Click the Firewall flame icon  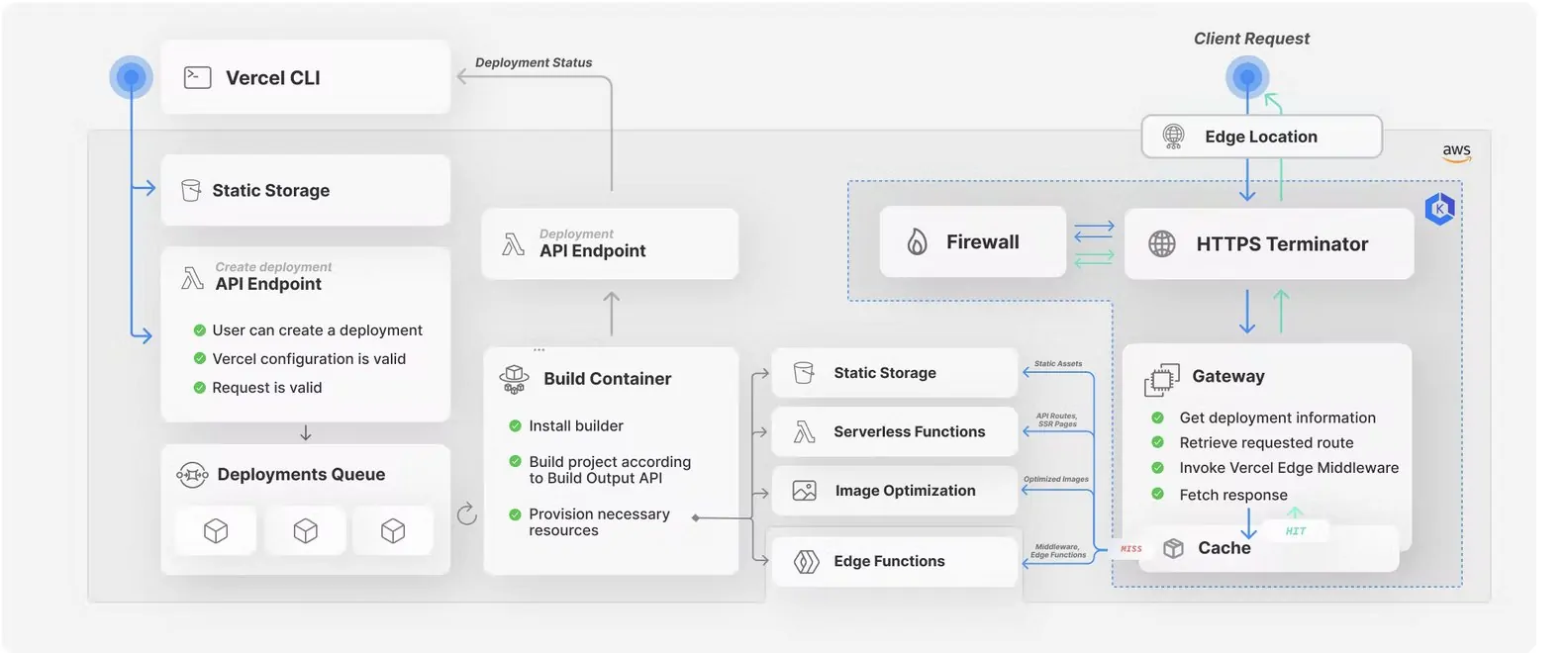tap(918, 241)
